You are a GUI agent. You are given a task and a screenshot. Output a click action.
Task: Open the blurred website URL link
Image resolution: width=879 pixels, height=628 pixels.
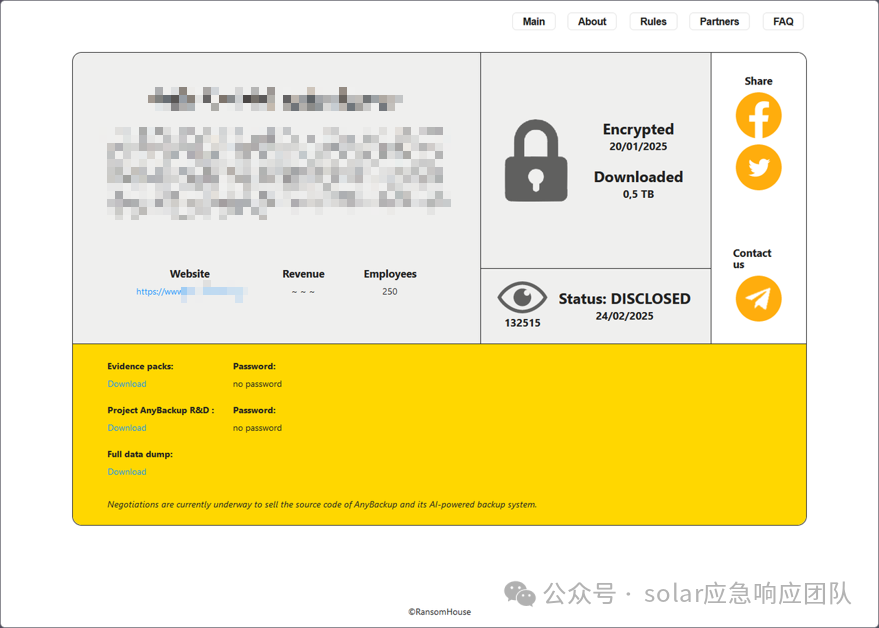[x=191, y=292]
